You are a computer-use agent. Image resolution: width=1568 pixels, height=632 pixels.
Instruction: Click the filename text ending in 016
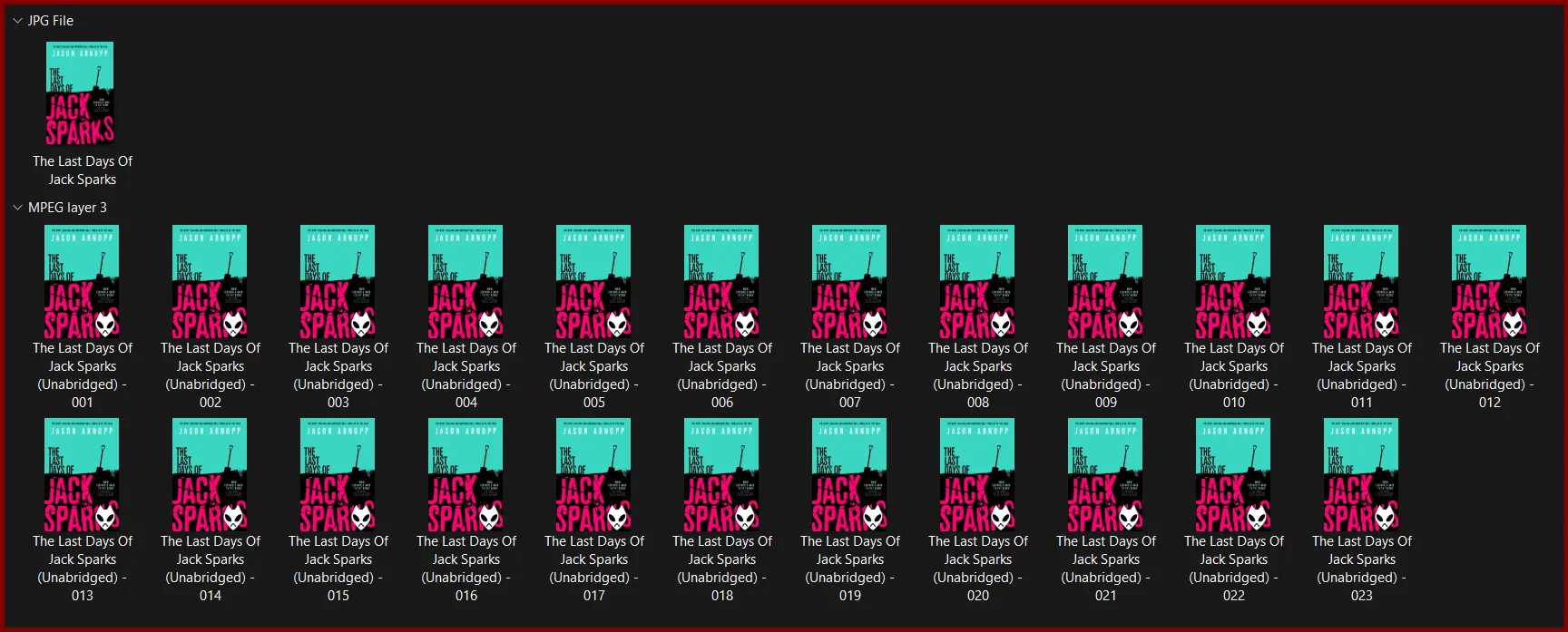point(466,569)
